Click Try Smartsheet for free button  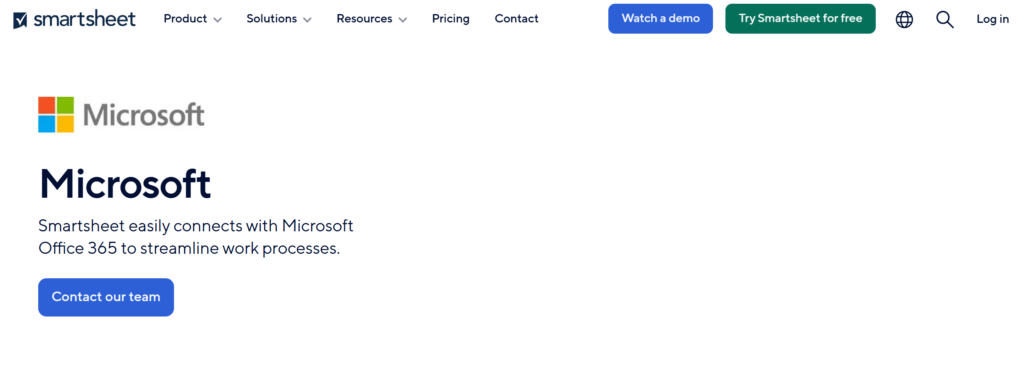(800, 18)
